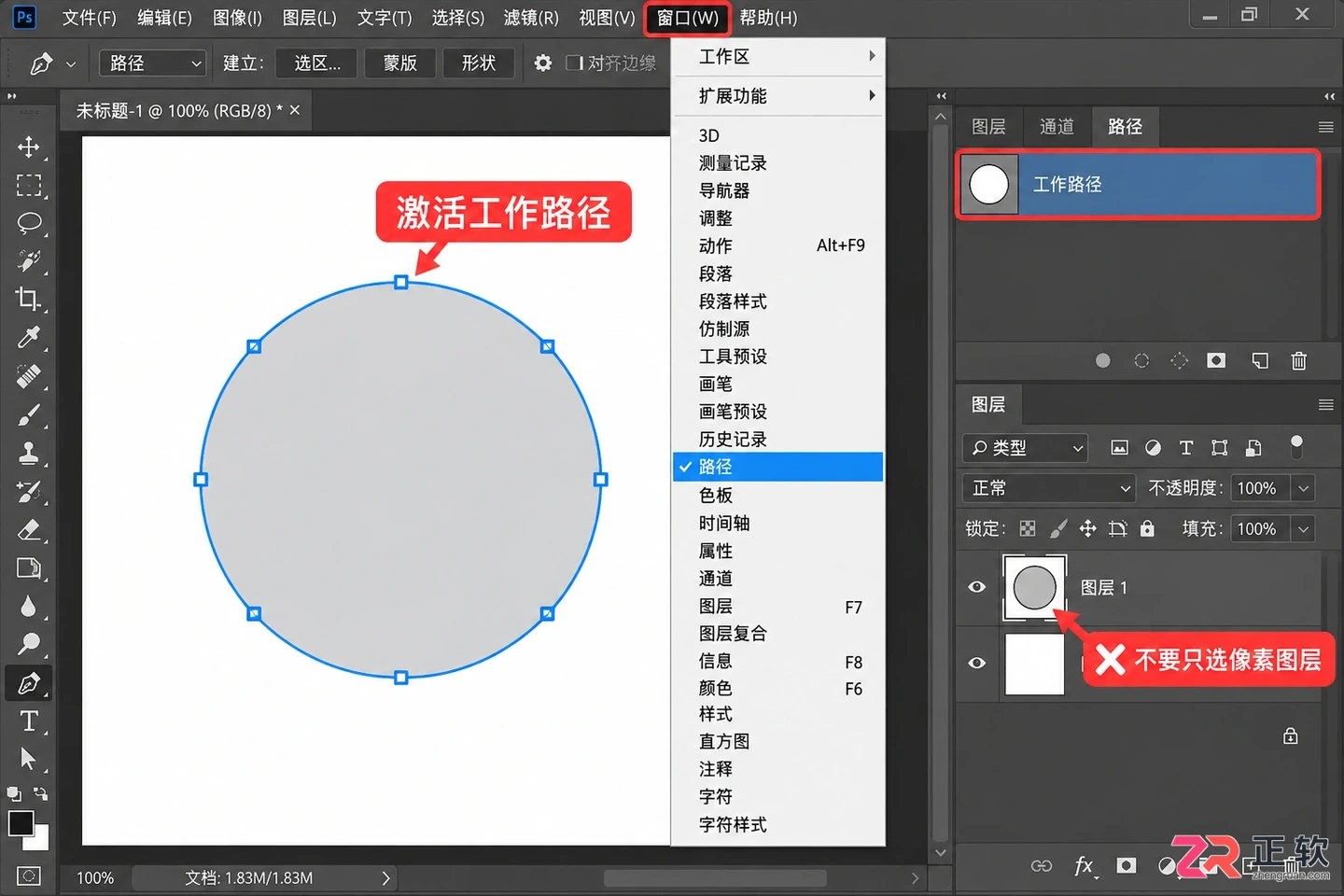1344x896 pixels.
Task: Select the Path Selection arrow tool
Action: pyautogui.click(x=28, y=759)
